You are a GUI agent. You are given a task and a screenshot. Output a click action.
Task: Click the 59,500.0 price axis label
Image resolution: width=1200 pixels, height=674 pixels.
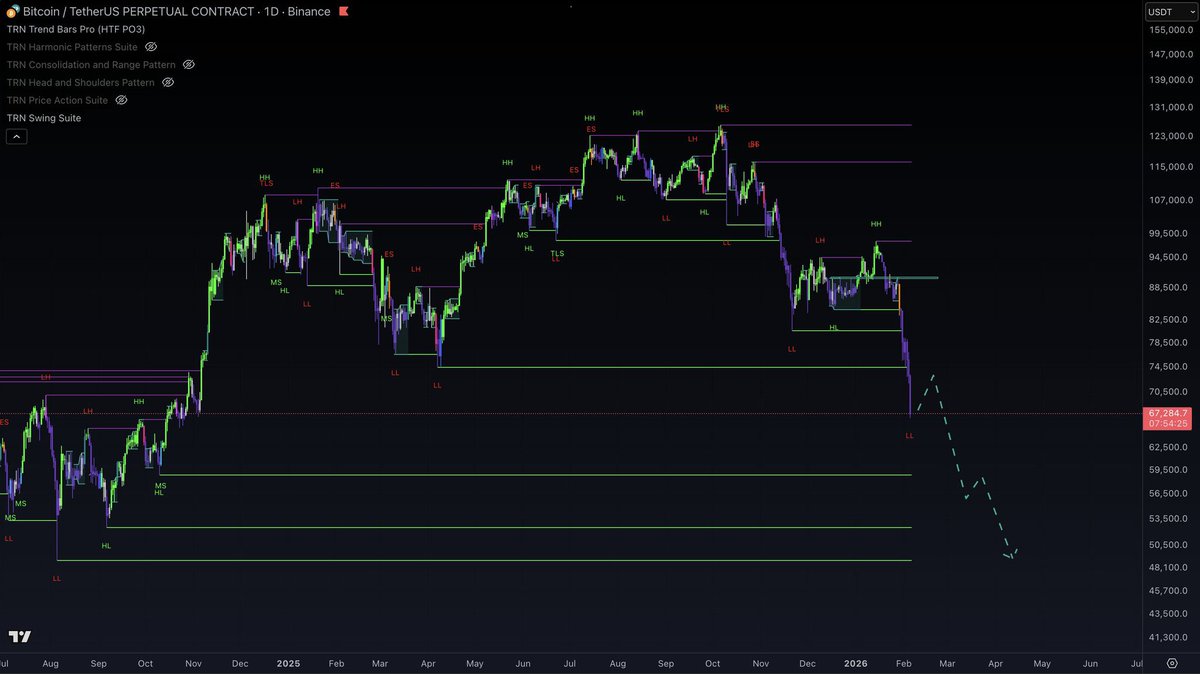(1168, 468)
